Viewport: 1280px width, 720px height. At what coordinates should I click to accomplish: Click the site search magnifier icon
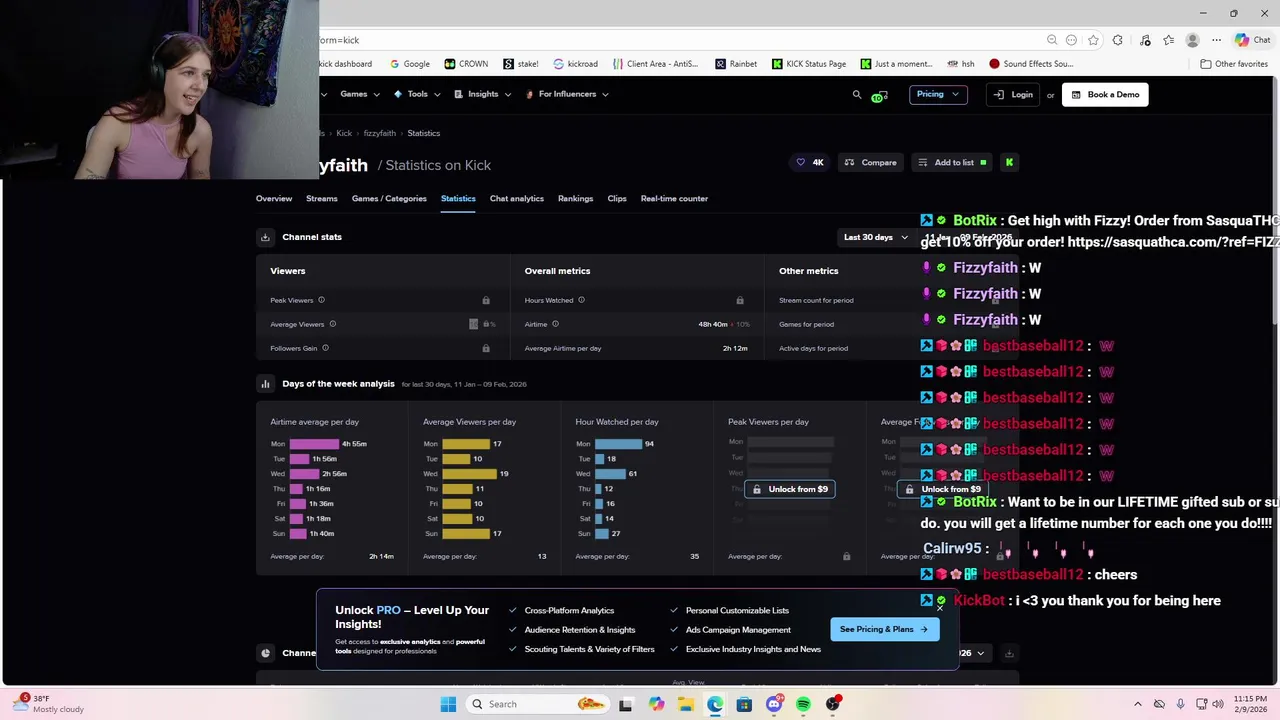[856, 94]
